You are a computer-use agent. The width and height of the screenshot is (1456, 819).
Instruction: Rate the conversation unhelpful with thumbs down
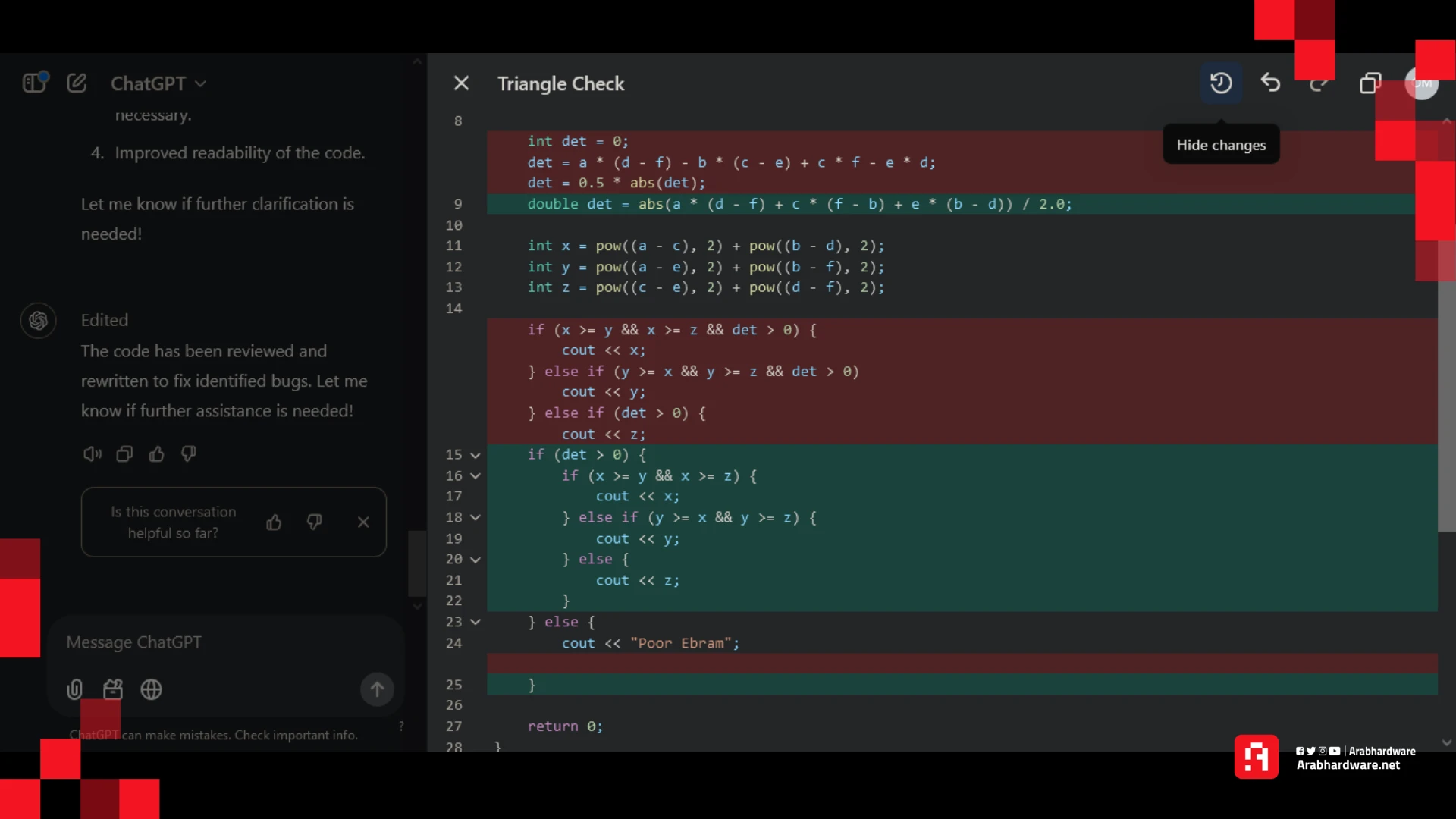pyautogui.click(x=314, y=522)
